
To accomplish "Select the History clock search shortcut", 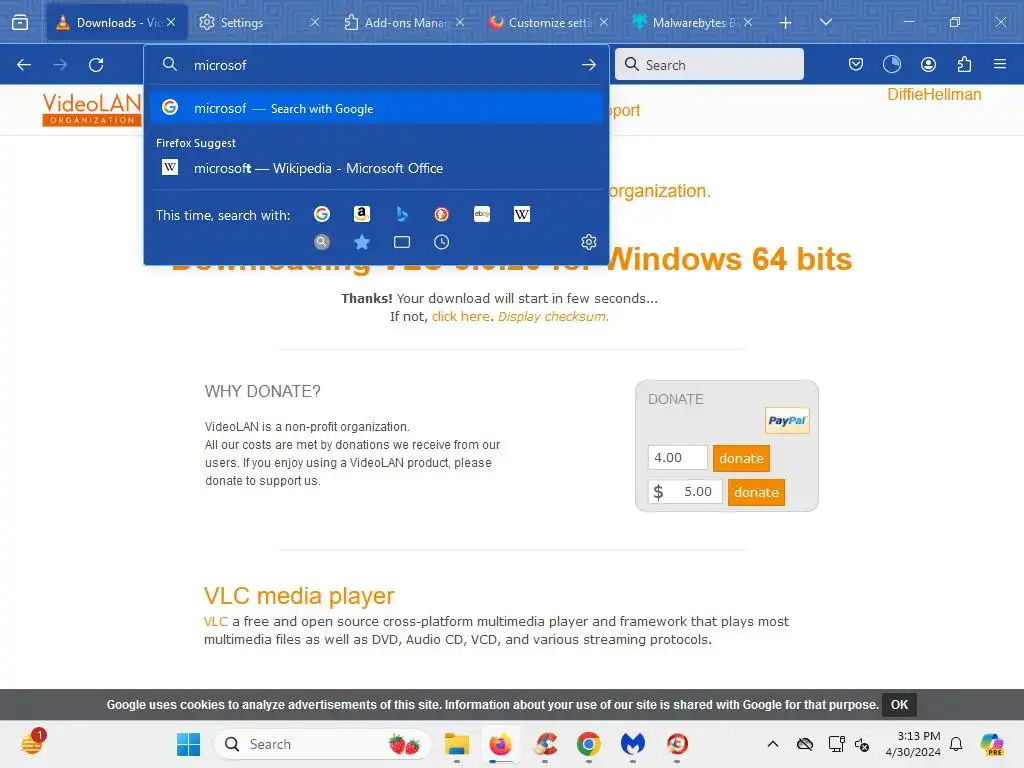I will click(x=441, y=242).
